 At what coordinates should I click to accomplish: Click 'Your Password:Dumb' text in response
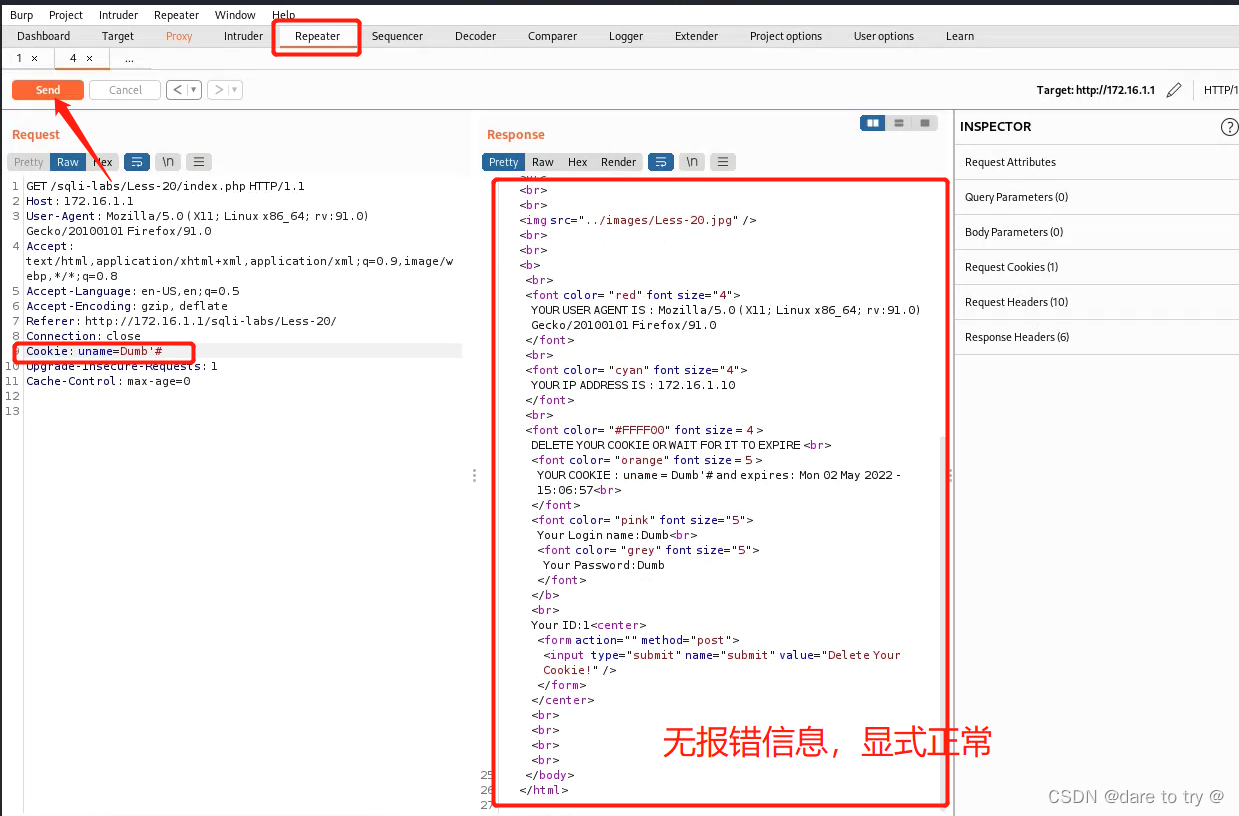(x=604, y=565)
